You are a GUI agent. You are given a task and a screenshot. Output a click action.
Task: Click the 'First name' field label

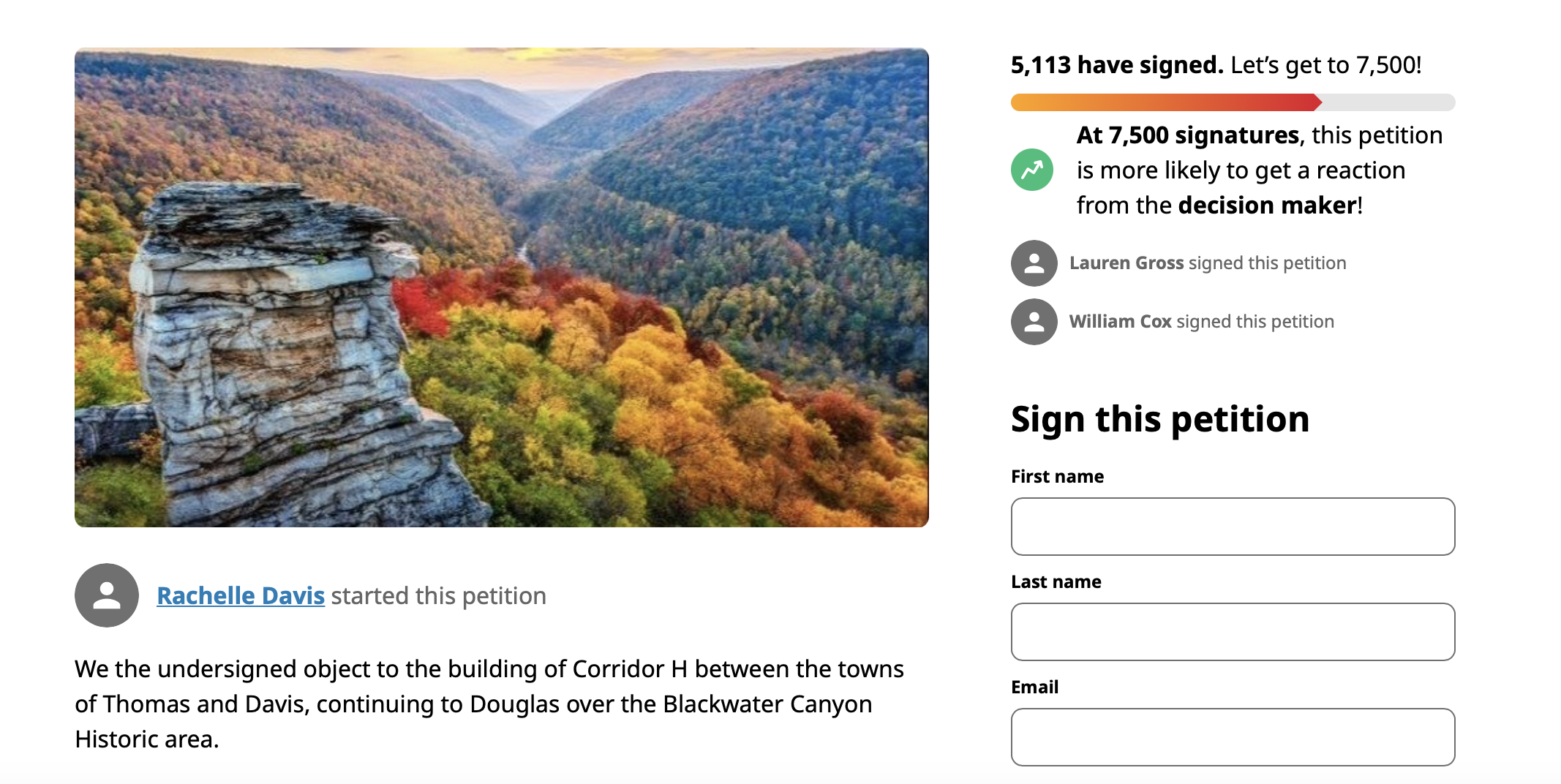1057,477
